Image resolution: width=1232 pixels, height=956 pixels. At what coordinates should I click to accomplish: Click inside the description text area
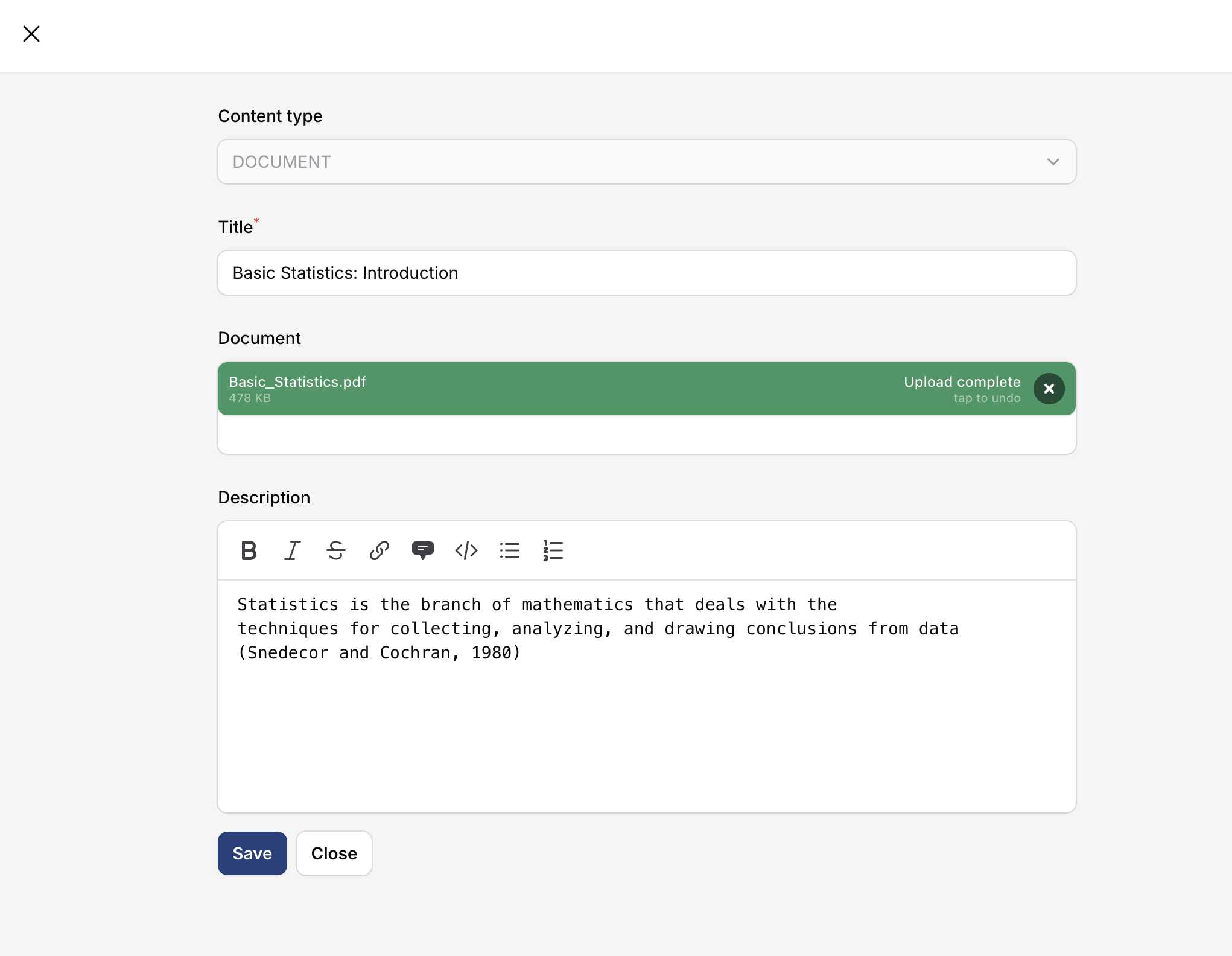pos(646,724)
